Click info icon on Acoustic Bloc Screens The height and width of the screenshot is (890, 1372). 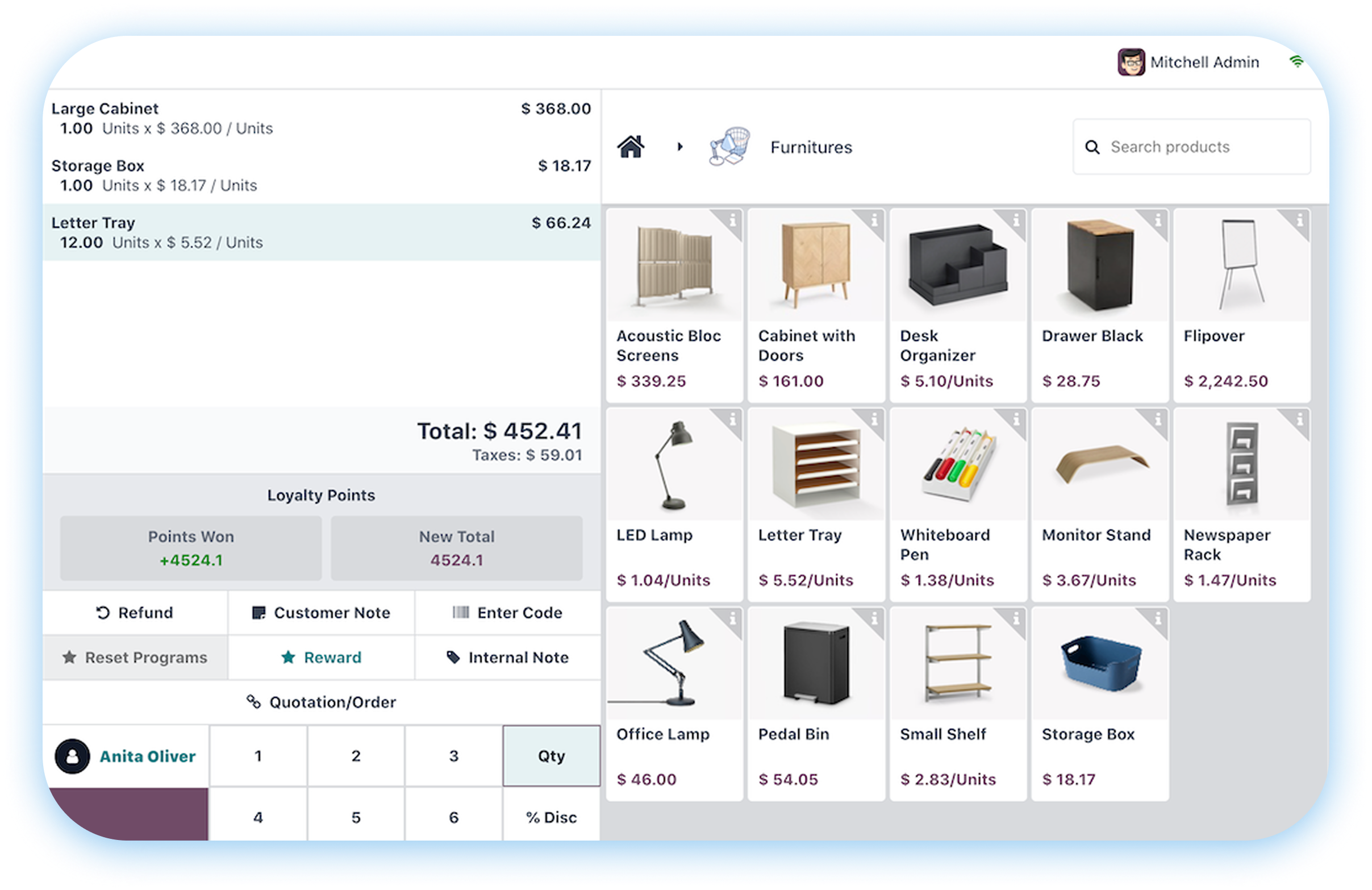click(732, 220)
